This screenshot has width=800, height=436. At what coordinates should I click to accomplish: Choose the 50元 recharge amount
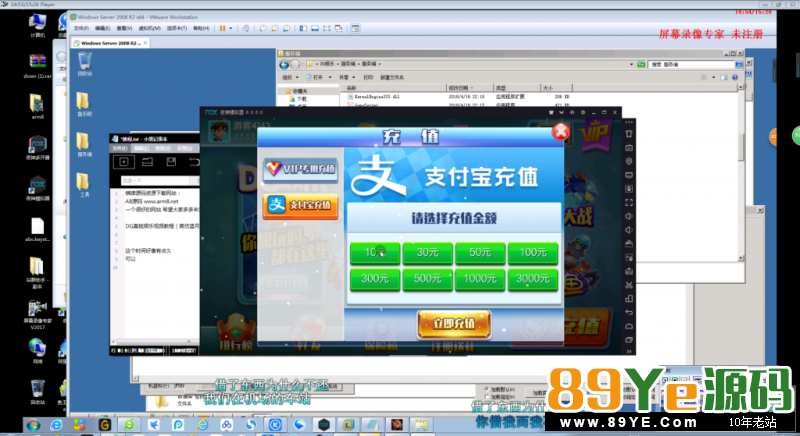click(x=480, y=252)
